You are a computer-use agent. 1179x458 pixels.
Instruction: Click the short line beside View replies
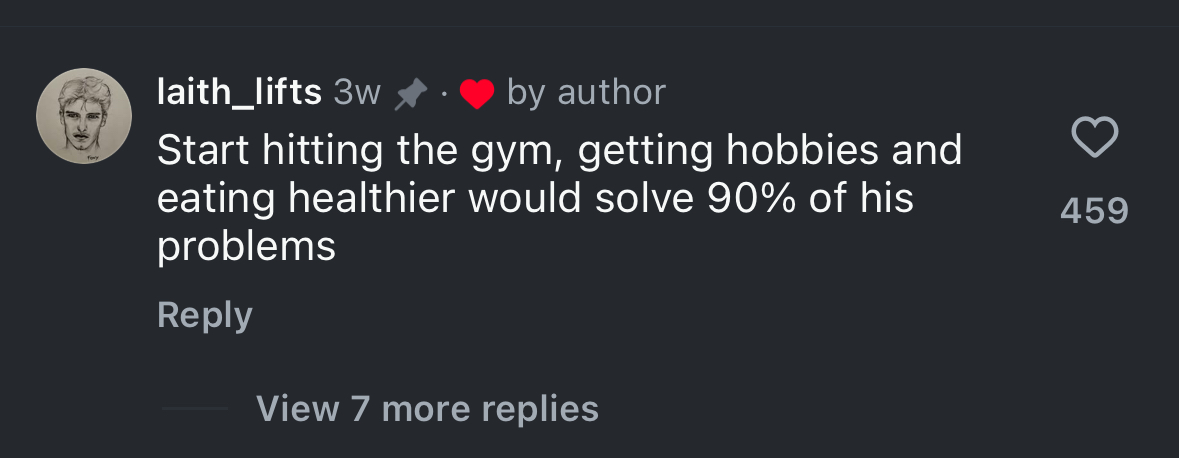click(x=195, y=408)
